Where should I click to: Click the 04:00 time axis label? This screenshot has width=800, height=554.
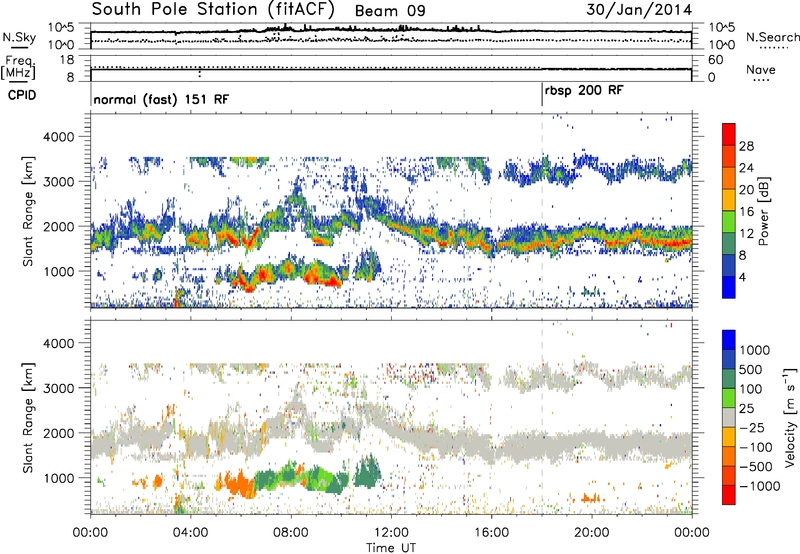pyautogui.click(x=191, y=532)
